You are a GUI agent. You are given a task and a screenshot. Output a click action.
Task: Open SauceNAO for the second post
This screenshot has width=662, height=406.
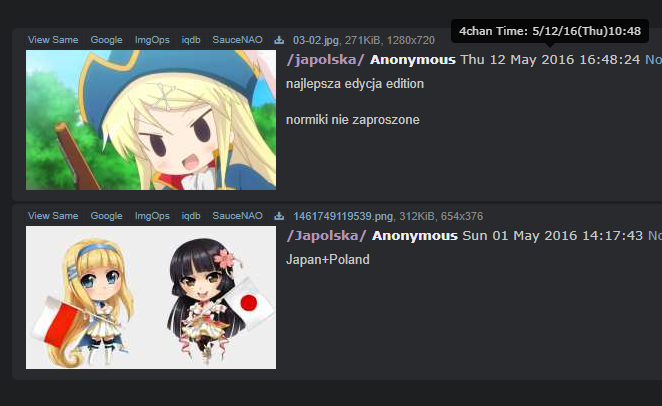coord(237,216)
